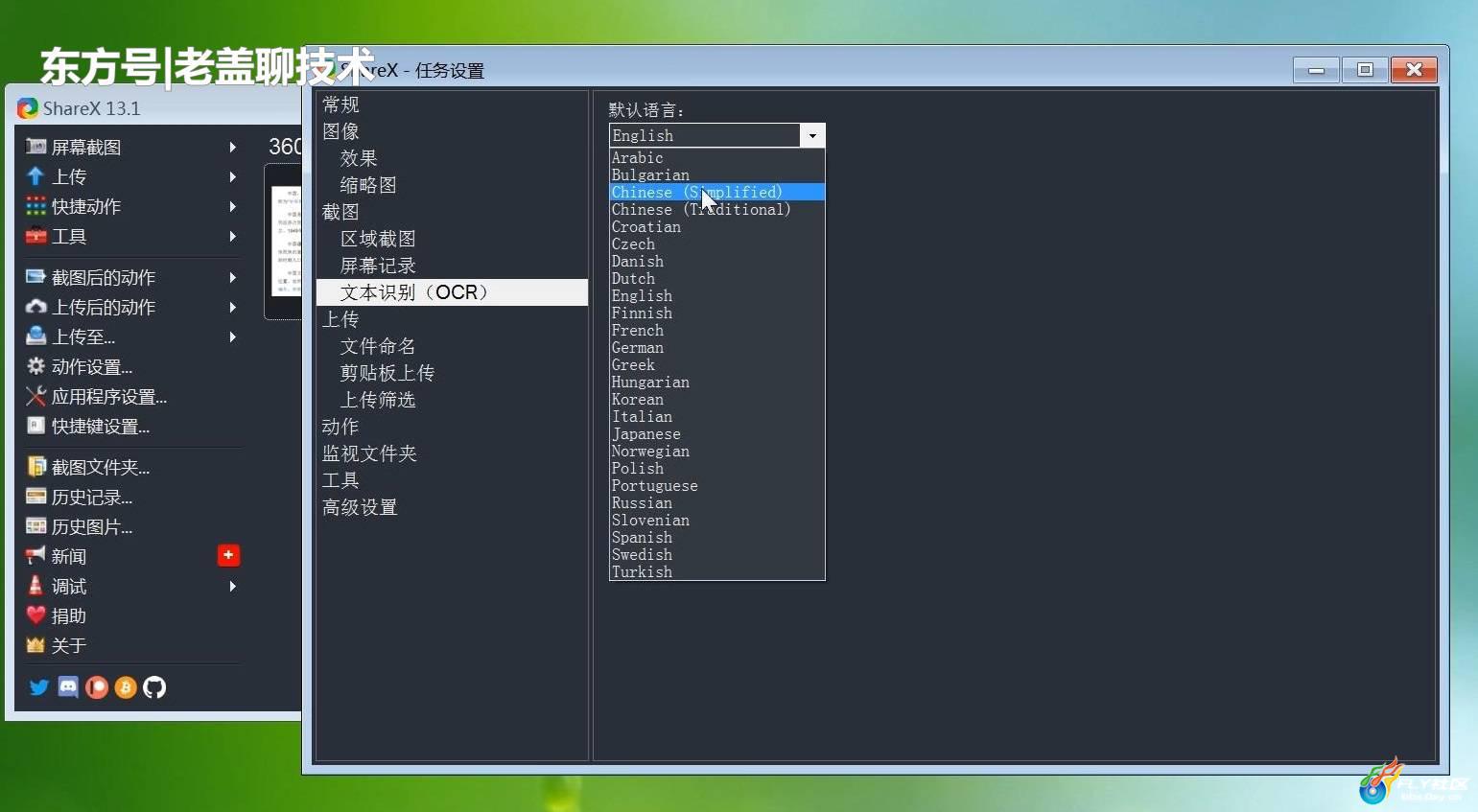Select 监视文件夹 in settings tree
The height and width of the screenshot is (812, 1478).
point(369,453)
